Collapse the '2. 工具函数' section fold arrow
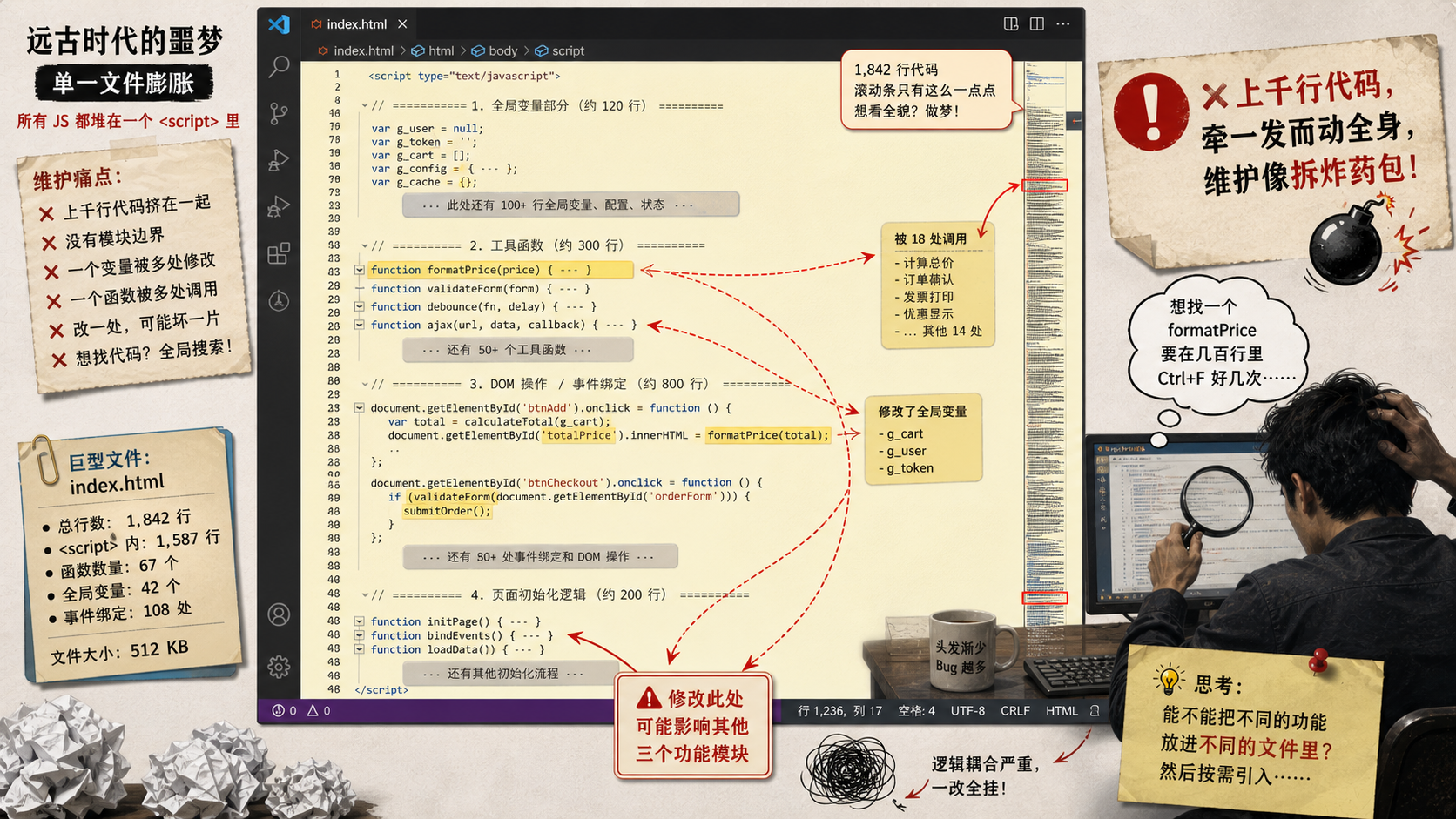This screenshot has height=819, width=1456. coord(365,245)
